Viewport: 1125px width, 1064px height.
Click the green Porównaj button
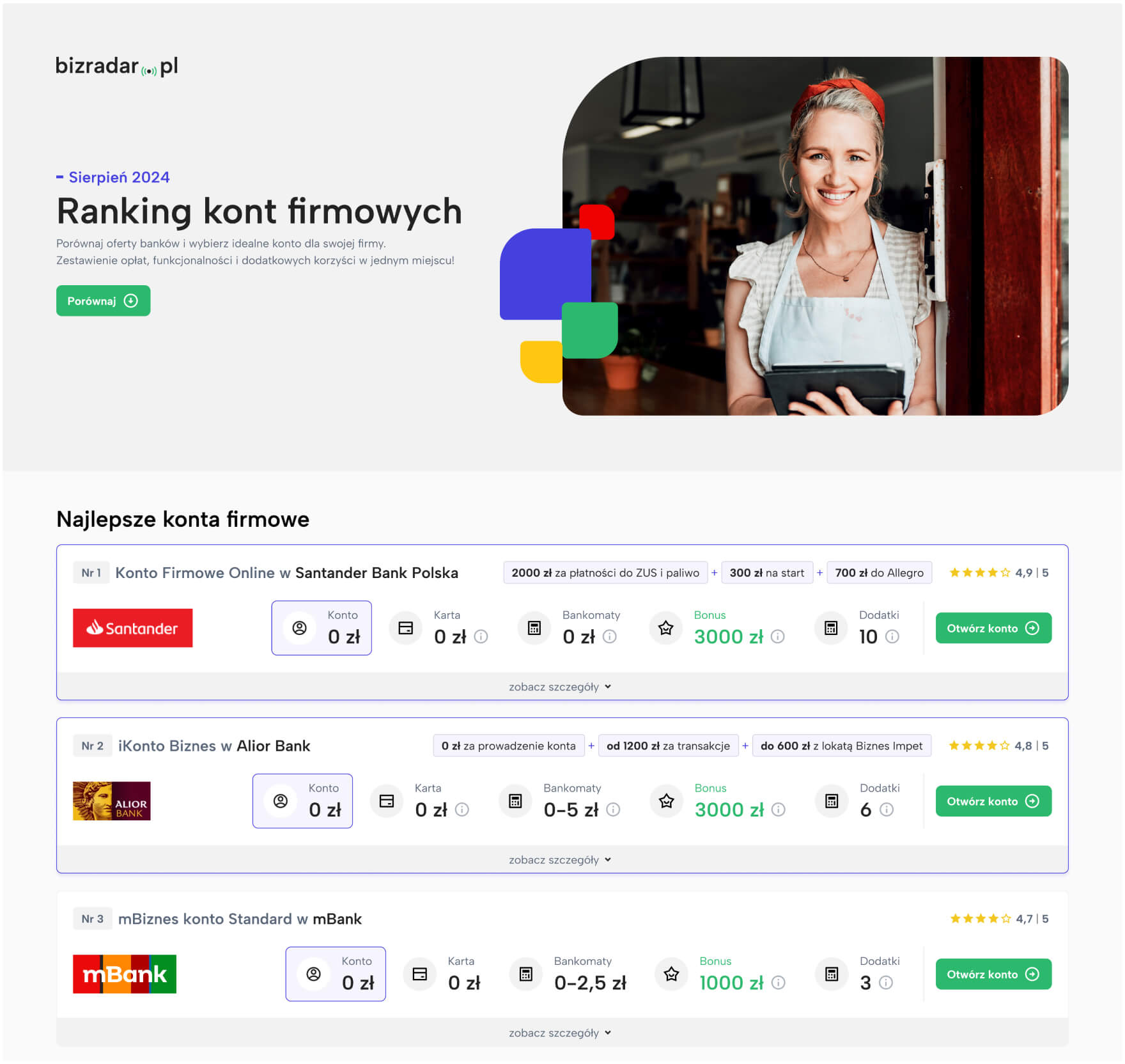coord(104,301)
